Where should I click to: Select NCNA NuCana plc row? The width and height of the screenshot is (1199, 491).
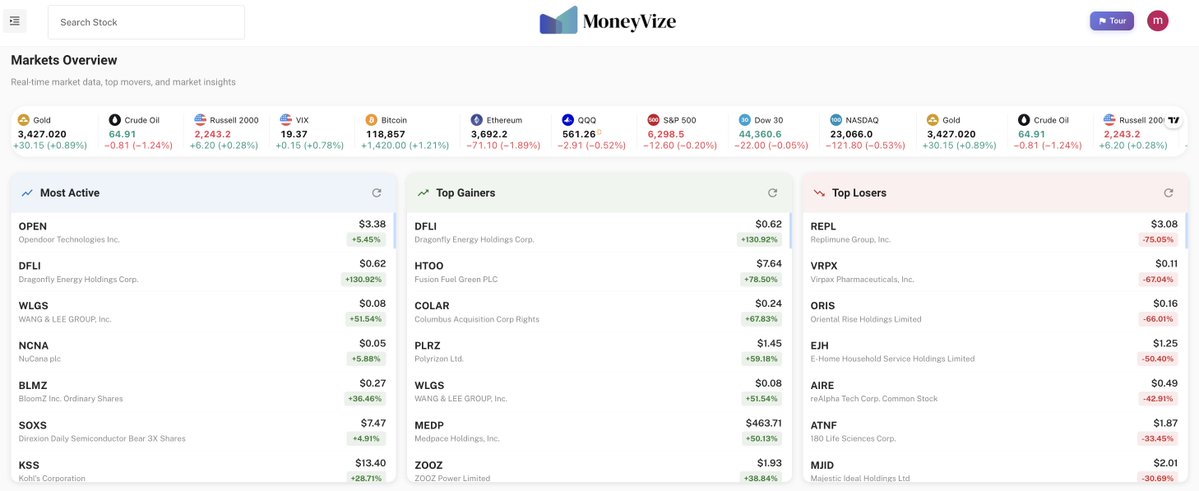pos(202,352)
